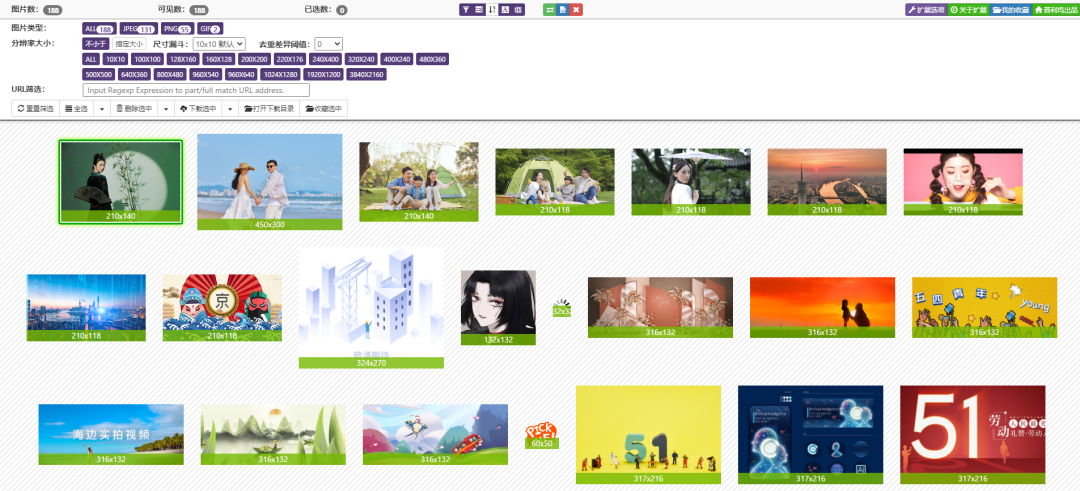Select the 指定大小 resolution mode
The image size is (1080, 491).
[x=129, y=43]
